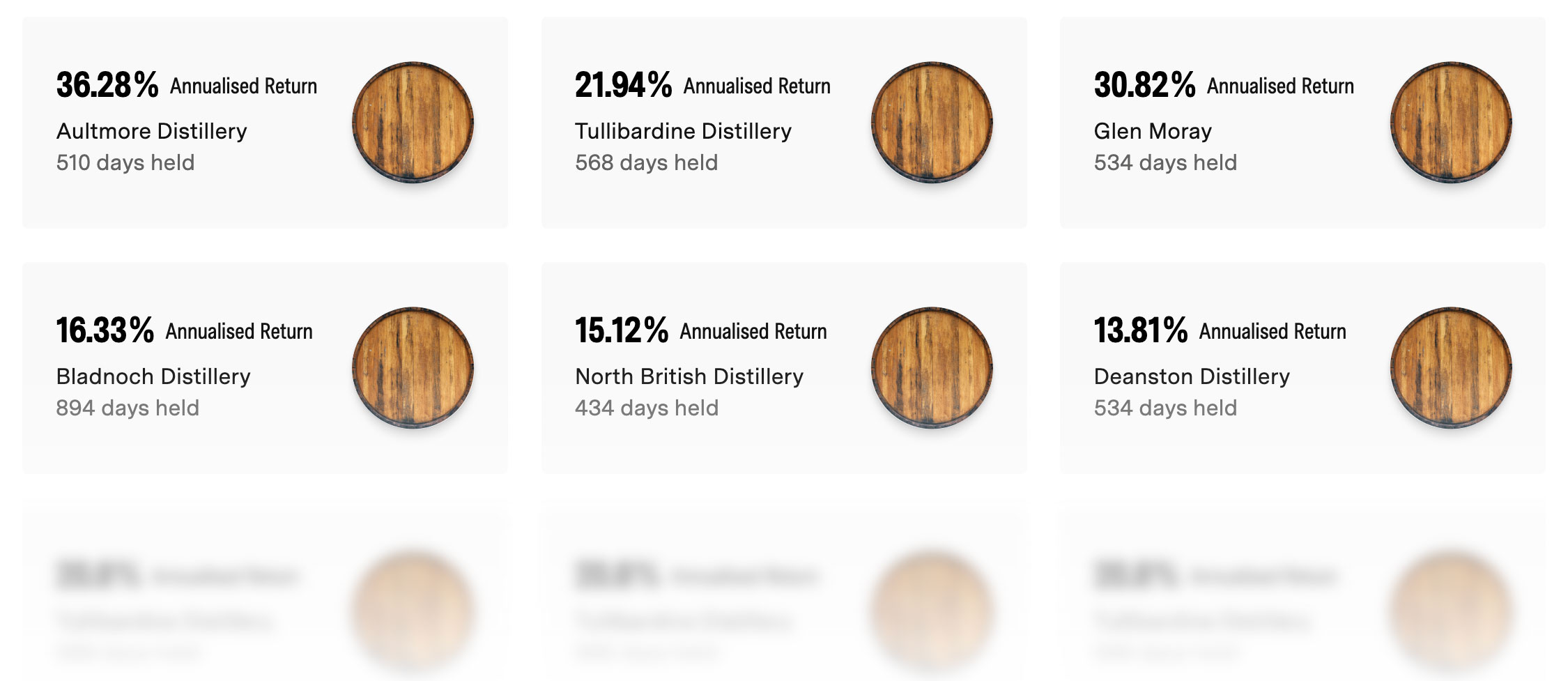Open the Tullibardine Distillery title link

coord(683,131)
